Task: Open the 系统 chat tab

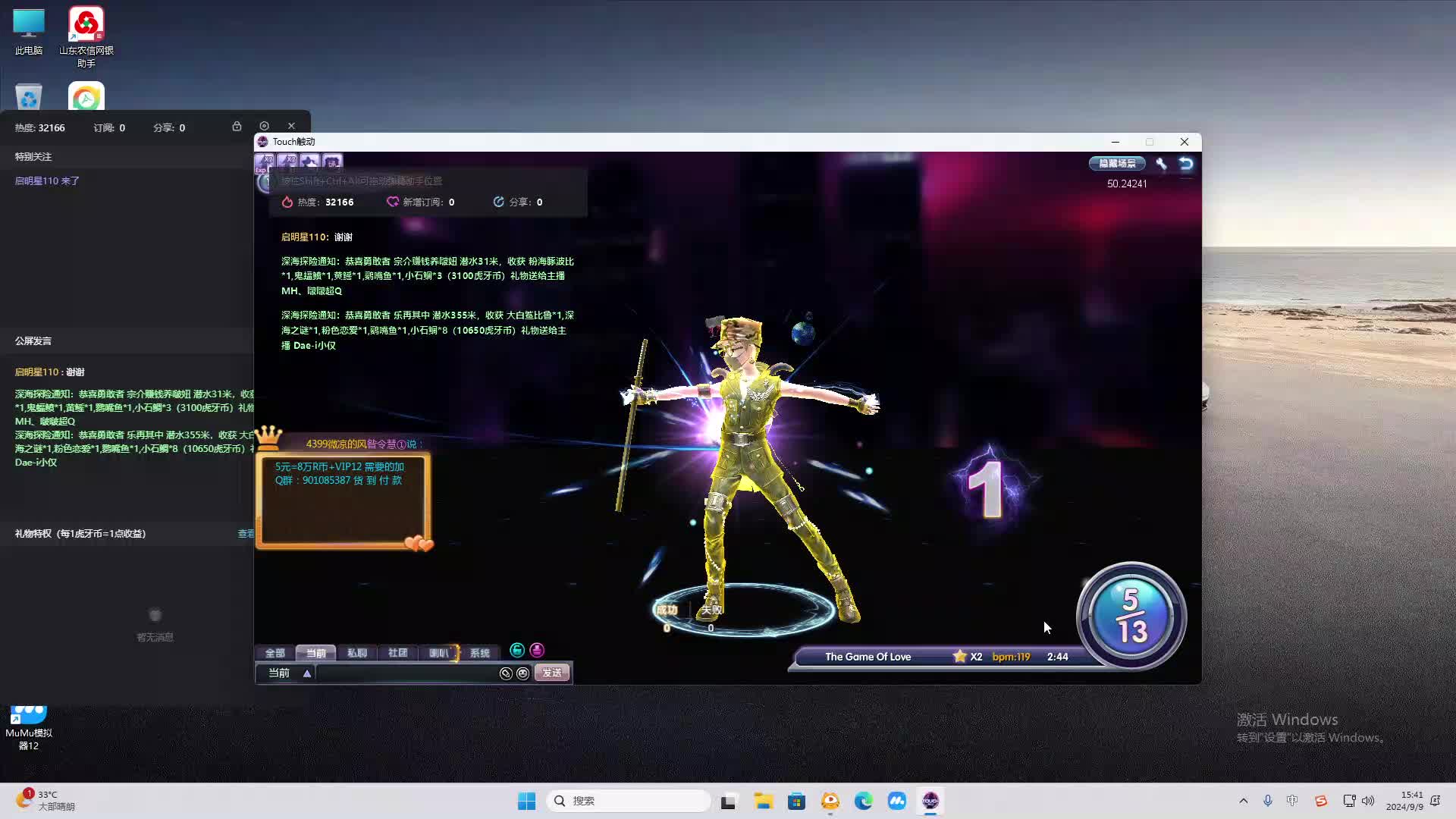Action: 479,653
